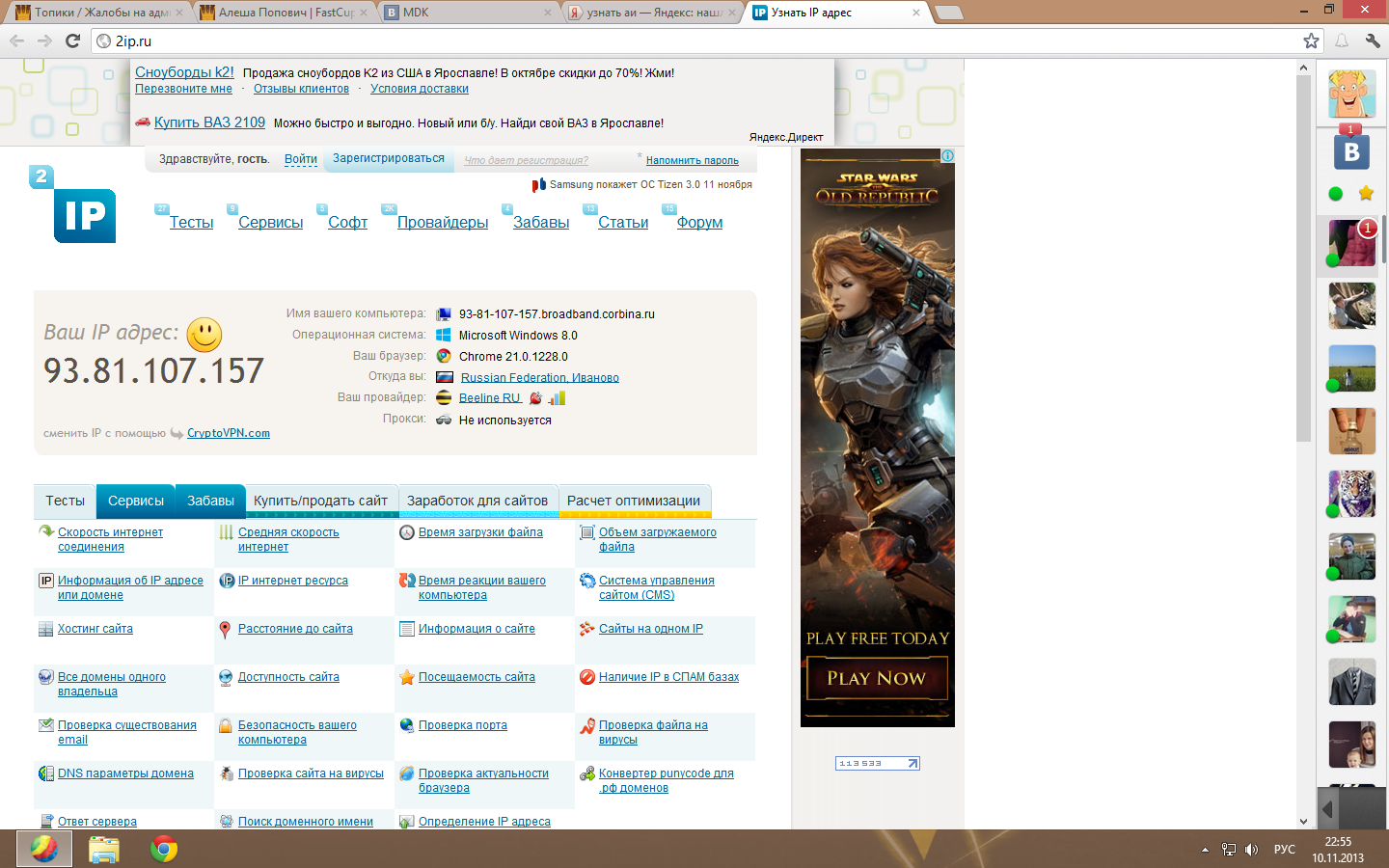Viewport: 1389px width, 868px height.
Task: Open the Купить ВАЗ 2109 ad link
Action: pos(209,122)
